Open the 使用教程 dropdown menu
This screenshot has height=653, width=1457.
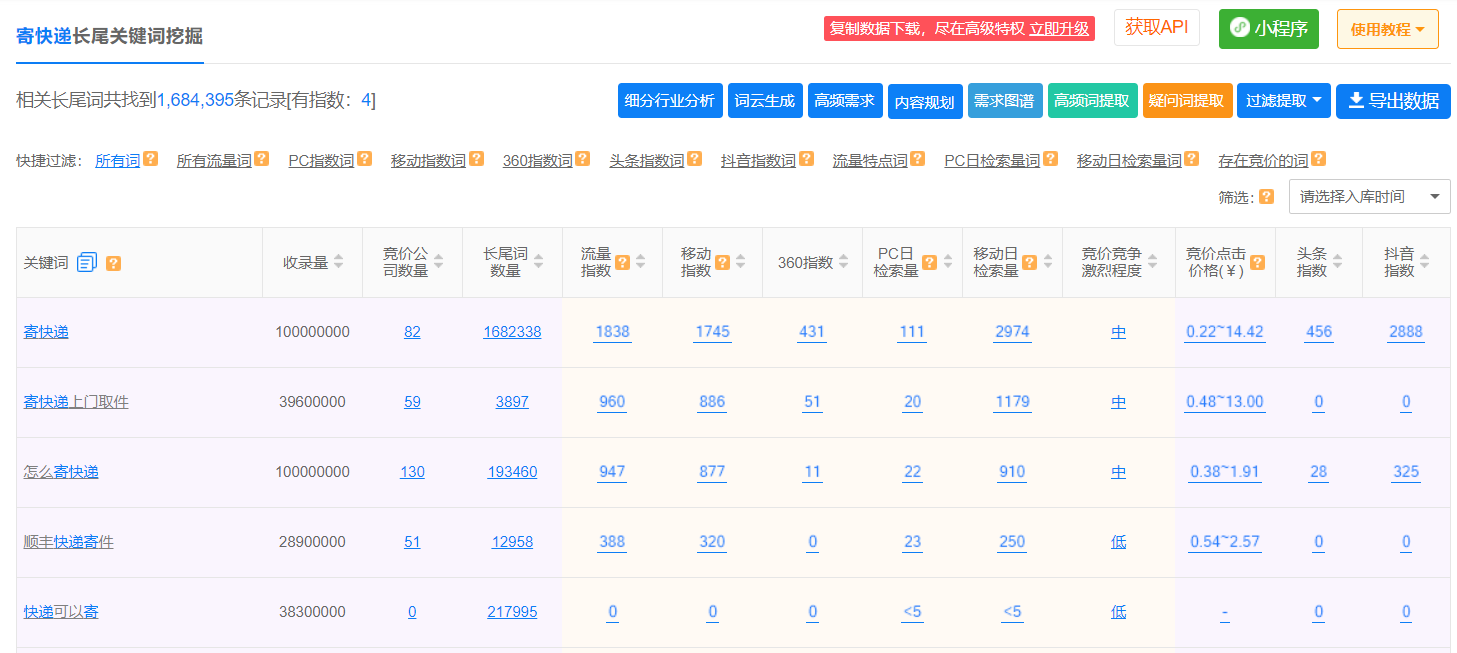1387,29
